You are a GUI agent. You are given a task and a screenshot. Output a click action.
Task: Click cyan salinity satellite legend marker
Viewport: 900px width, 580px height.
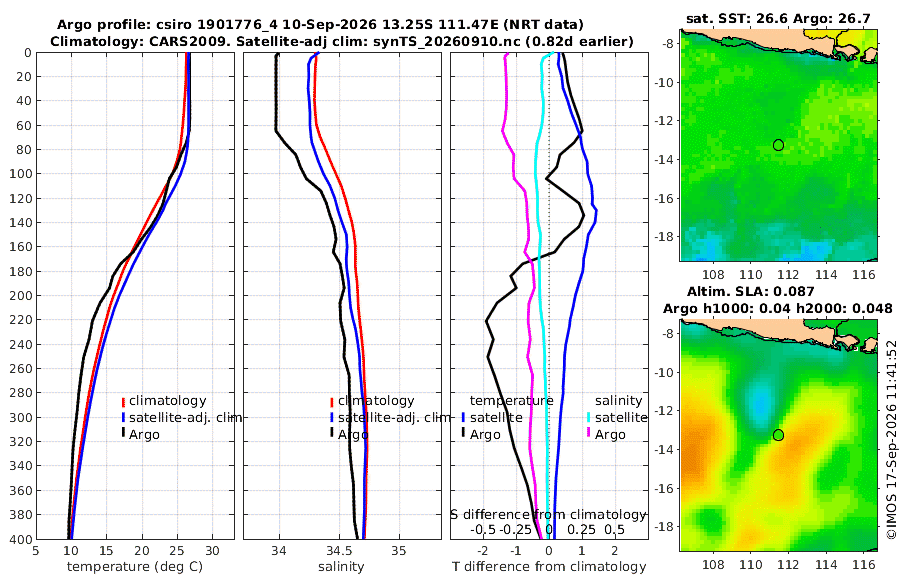click(x=589, y=417)
